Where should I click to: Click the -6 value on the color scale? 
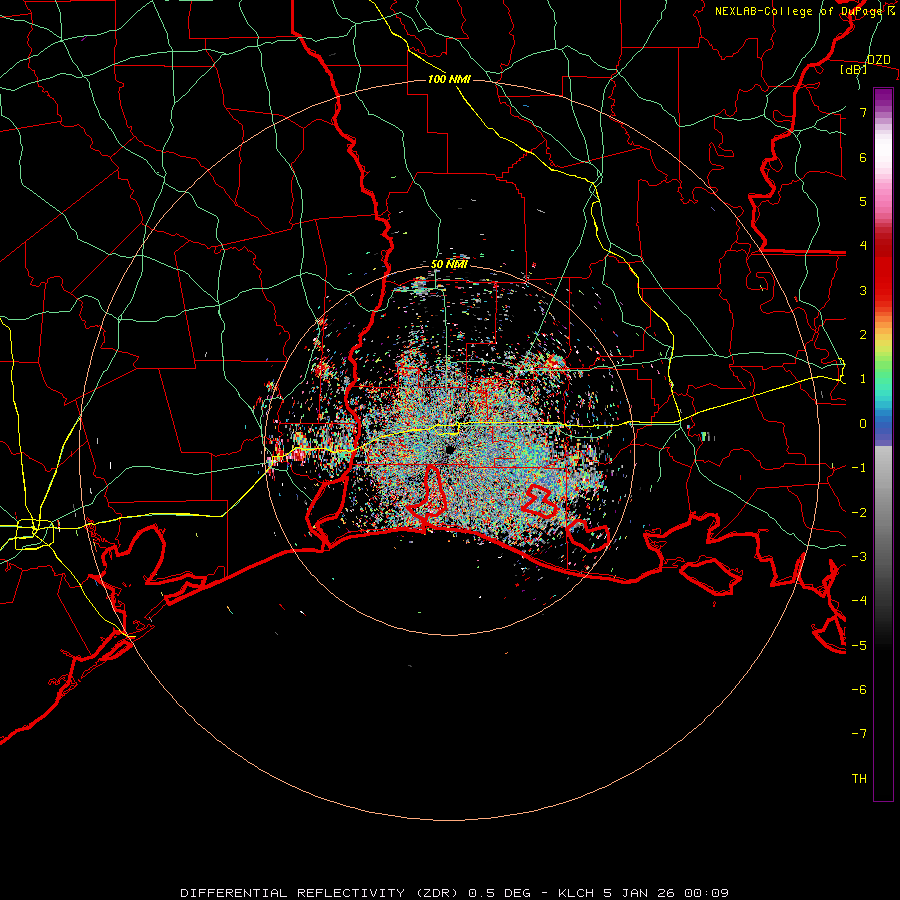[859, 690]
